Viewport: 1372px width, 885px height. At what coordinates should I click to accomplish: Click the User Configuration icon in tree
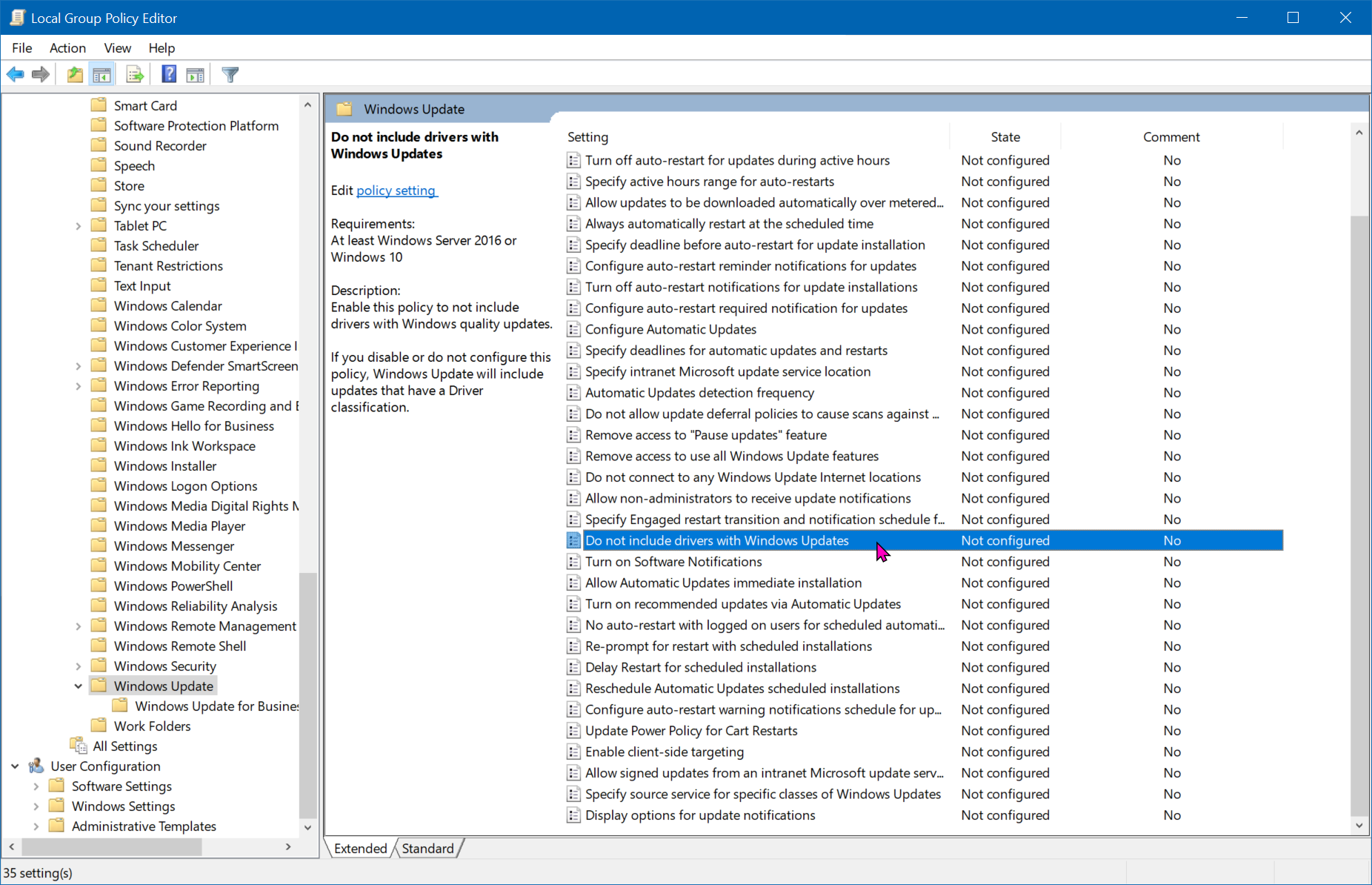coord(36,766)
